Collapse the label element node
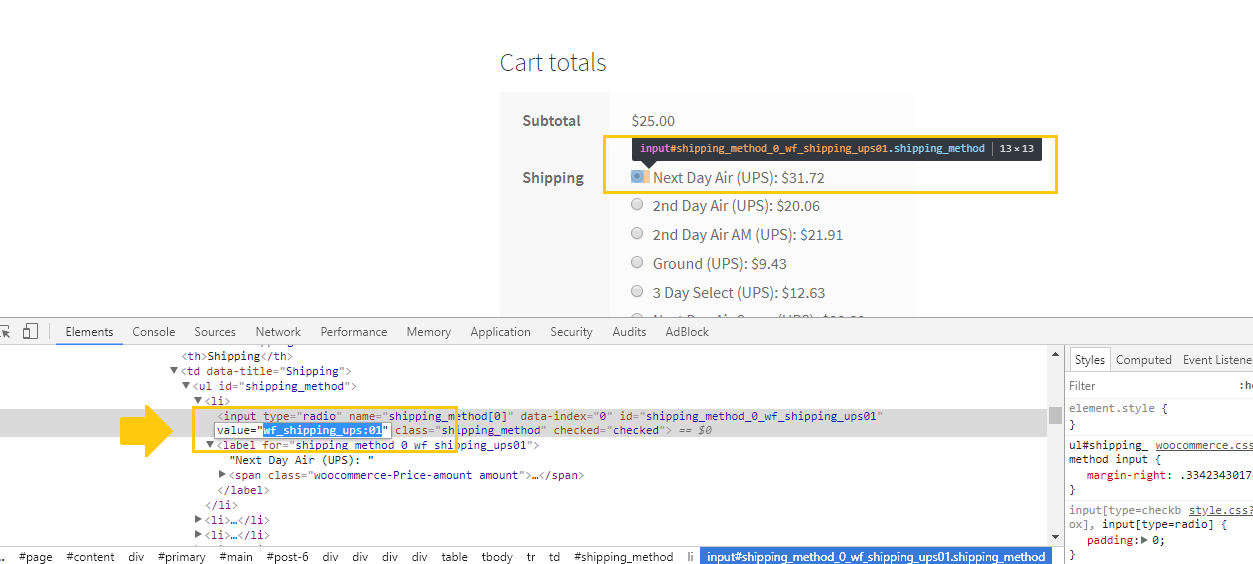Screen dimensions: 1253x564 point(210,445)
